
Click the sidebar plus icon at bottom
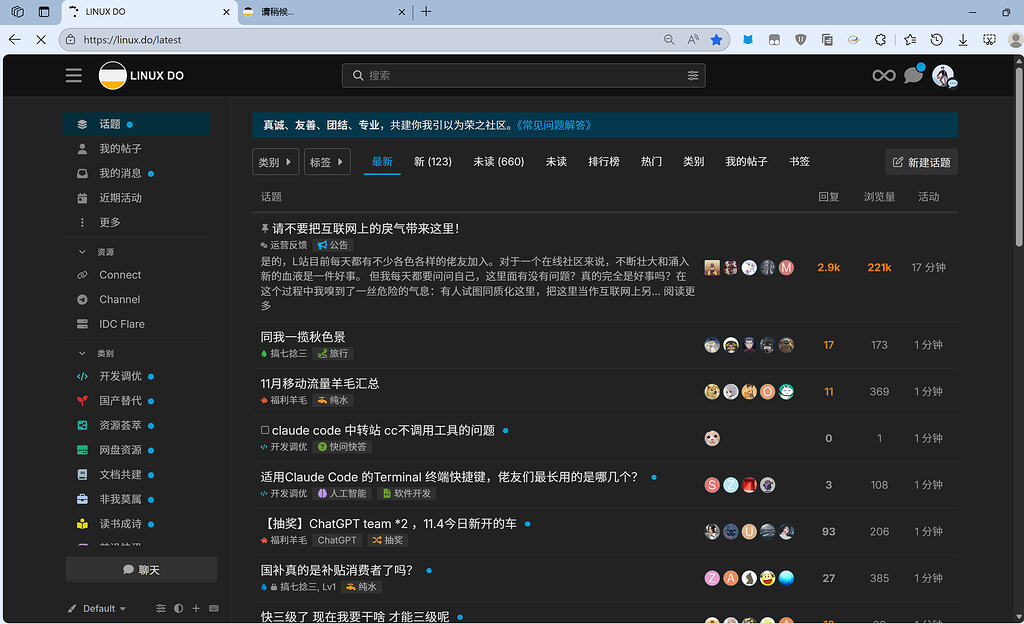(x=196, y=608)
